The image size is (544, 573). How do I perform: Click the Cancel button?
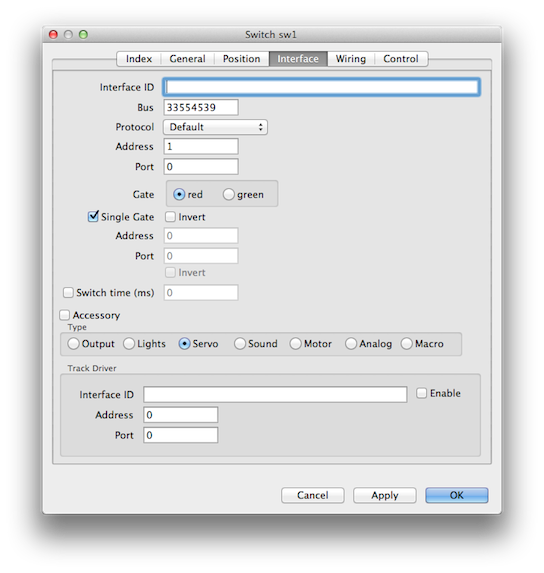pos(312,495)
